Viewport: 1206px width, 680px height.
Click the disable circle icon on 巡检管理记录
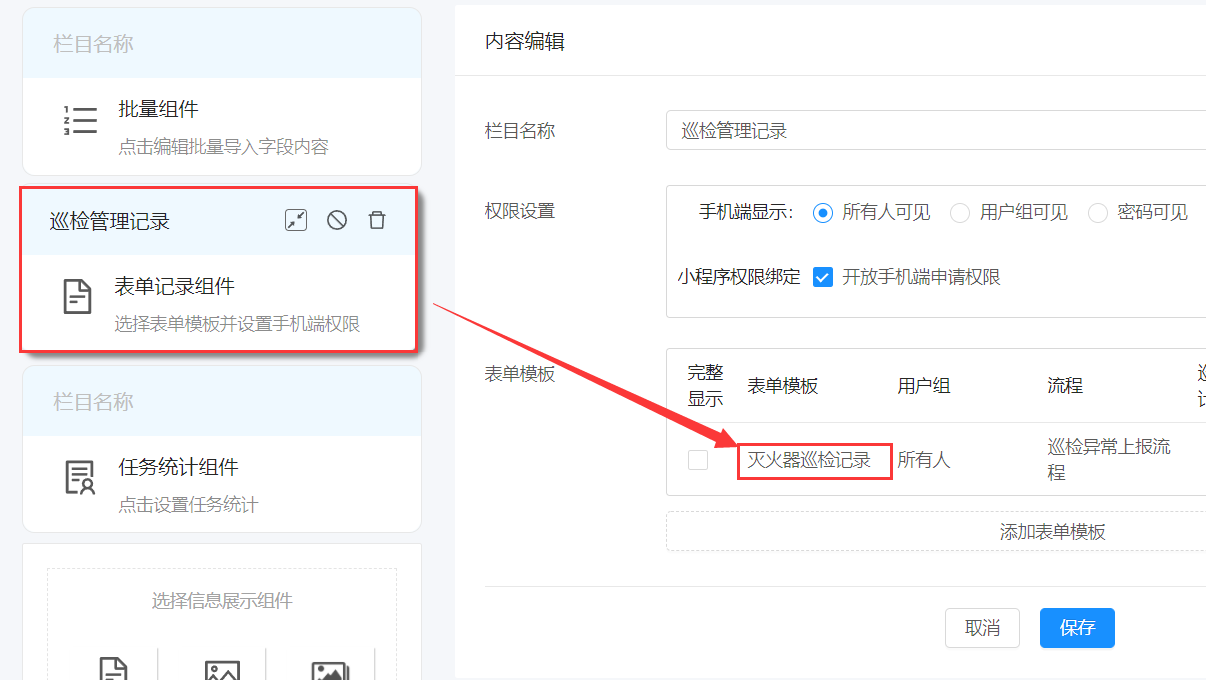[x=336, y=220]
